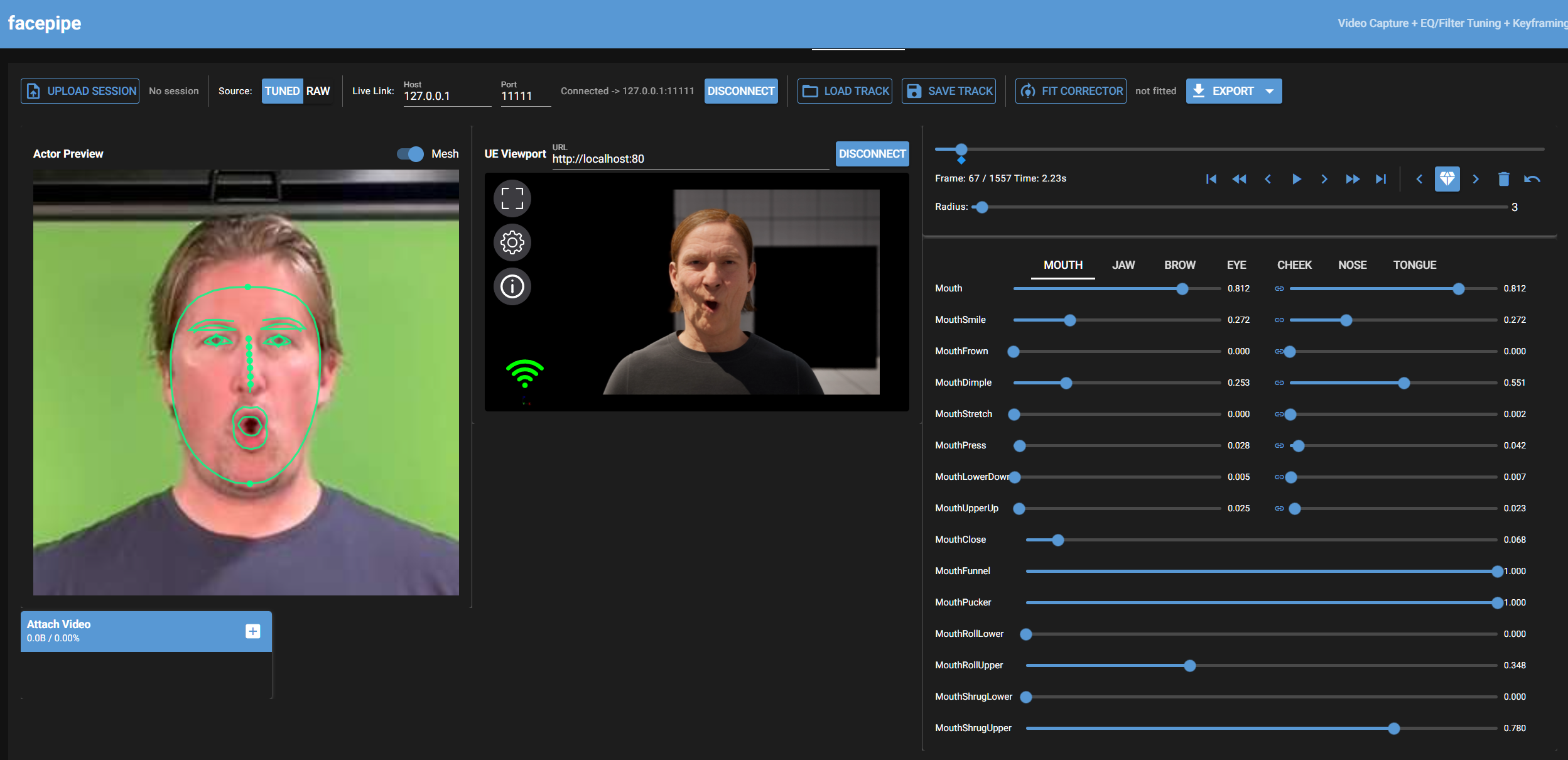Screen dimensions: 1568x760
Task: Click the UPLOAD SESSION button
Action: click(x=80, y=90)
